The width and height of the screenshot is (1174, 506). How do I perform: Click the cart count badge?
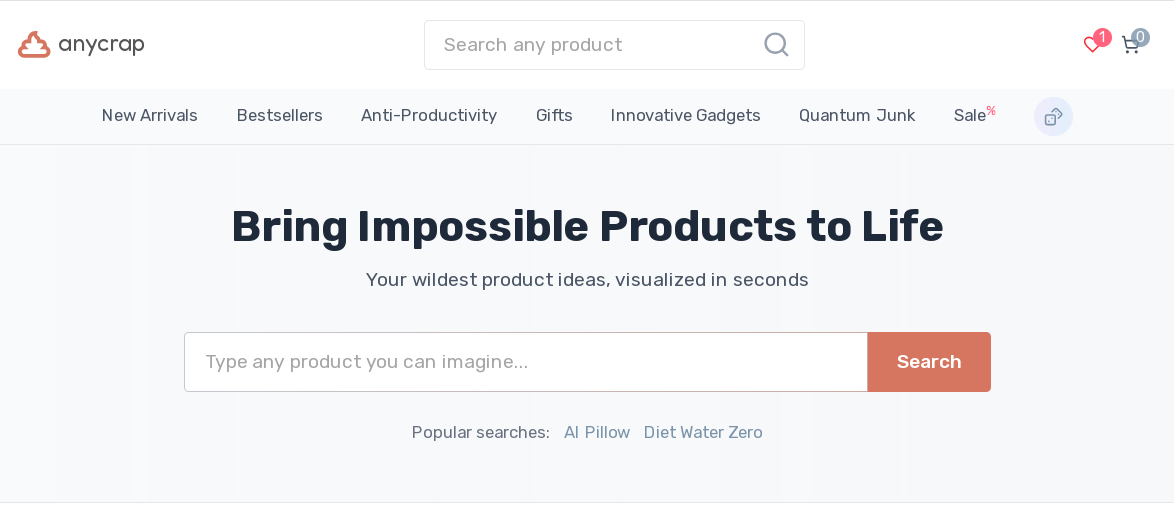(x=1141, y=37)
